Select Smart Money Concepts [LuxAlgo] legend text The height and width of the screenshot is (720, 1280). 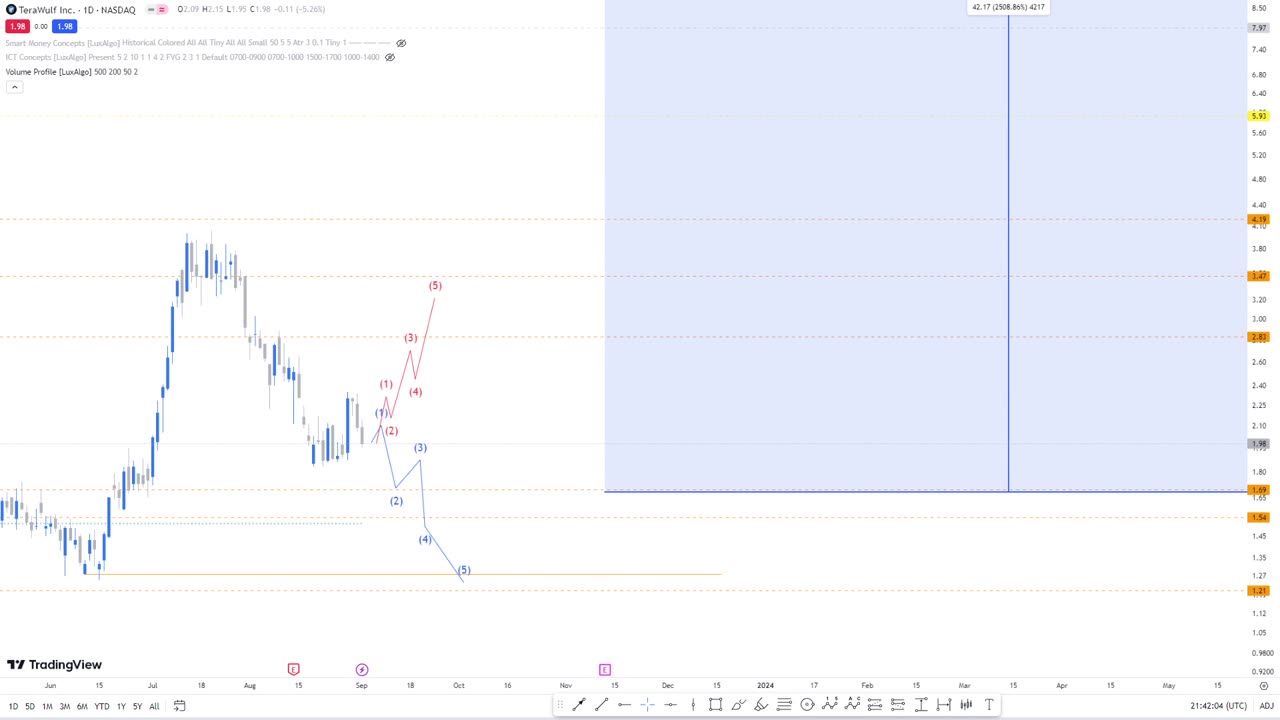(x=62, y=43)
